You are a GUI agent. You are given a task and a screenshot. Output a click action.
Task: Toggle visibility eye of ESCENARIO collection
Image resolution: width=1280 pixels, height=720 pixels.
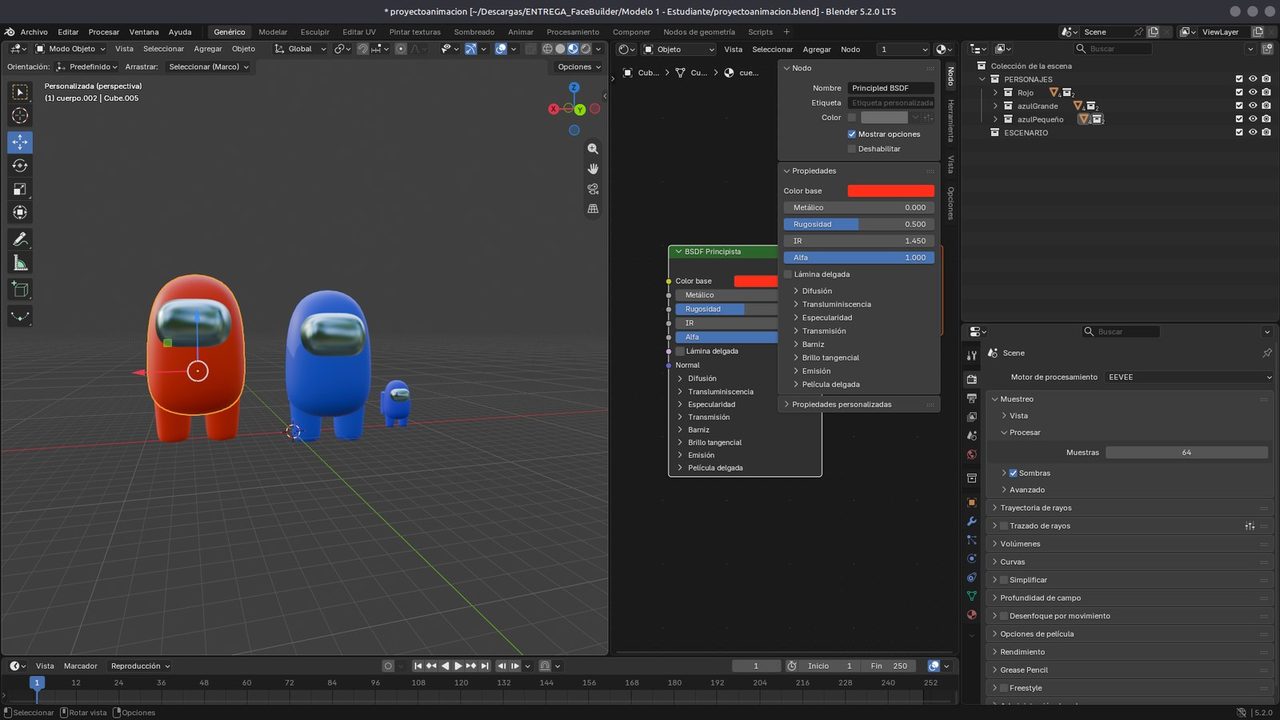[x=1253, y=132]
